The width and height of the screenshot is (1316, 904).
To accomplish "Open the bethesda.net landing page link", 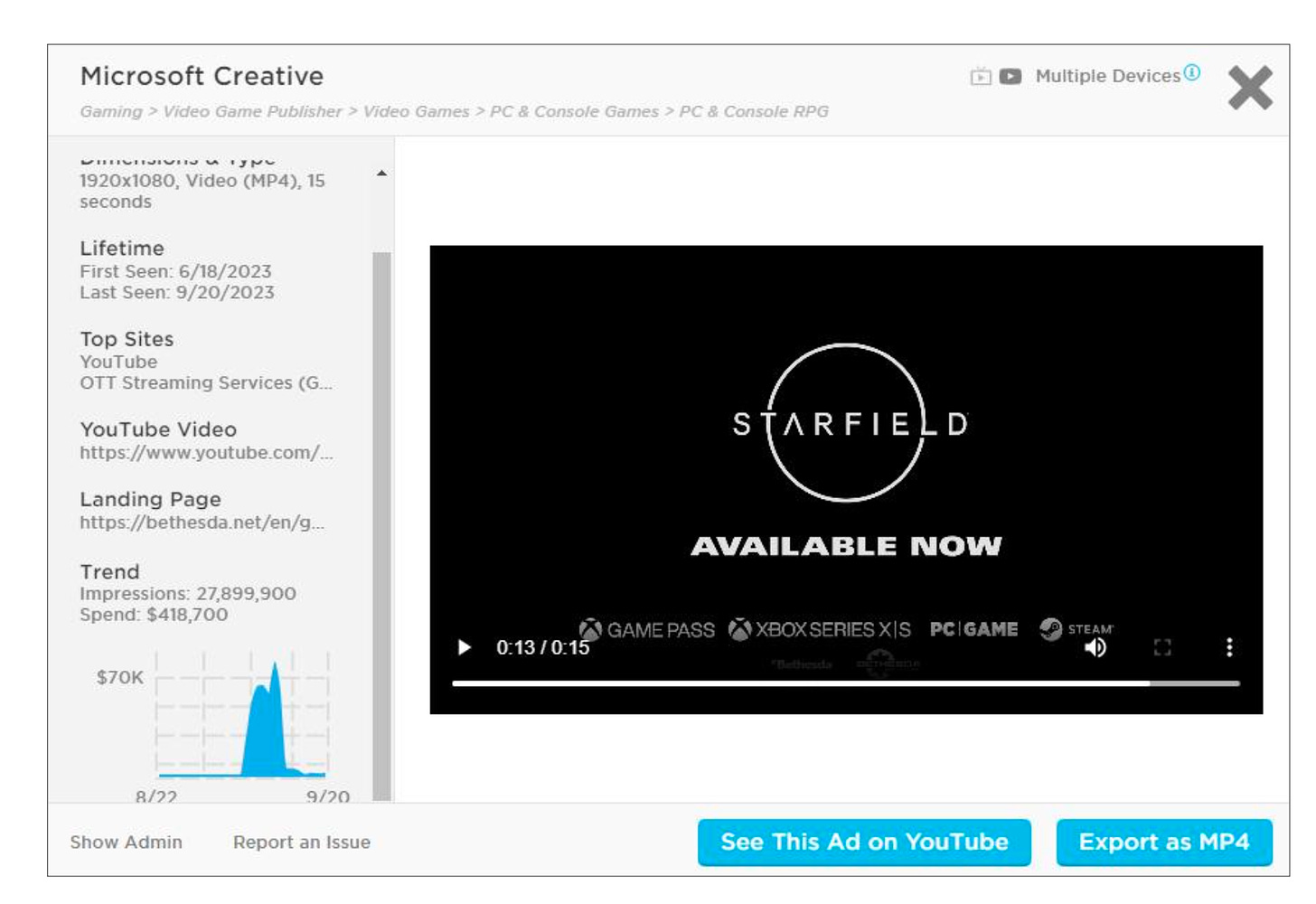I will click(202, 523).
